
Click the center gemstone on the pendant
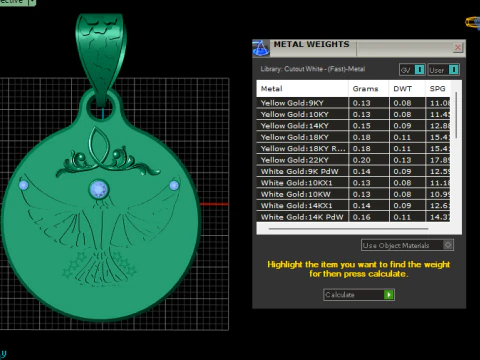[x=99, y=189]
